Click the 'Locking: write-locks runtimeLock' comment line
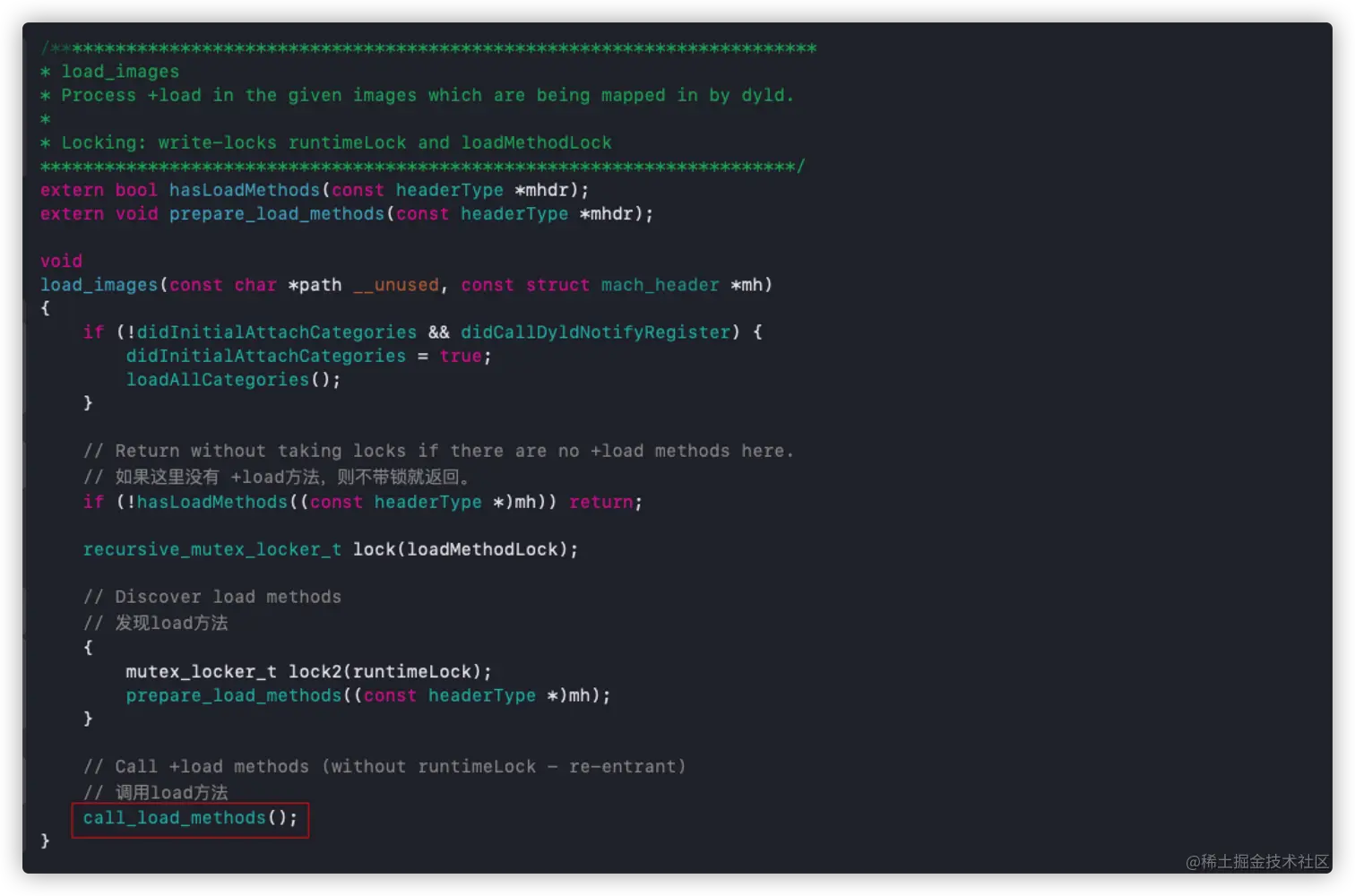 [x=325, y=142]
